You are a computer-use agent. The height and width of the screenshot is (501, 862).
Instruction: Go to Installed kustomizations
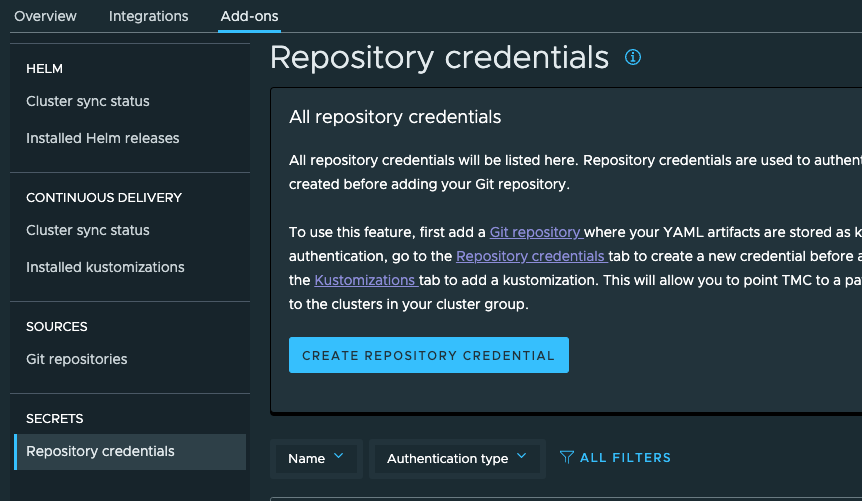coord(106,267)
